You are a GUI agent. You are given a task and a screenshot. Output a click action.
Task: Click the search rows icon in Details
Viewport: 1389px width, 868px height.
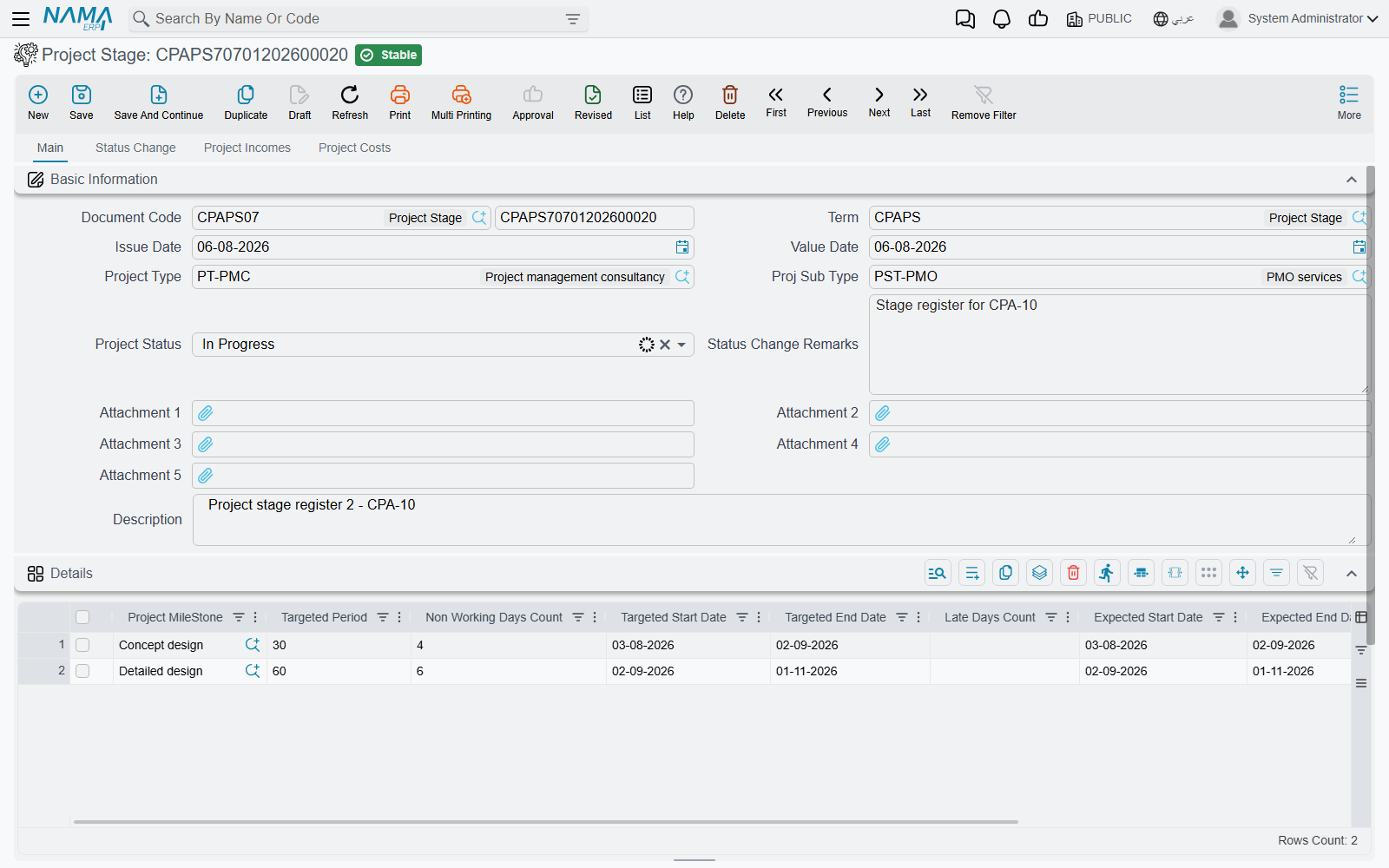[938, 573]
